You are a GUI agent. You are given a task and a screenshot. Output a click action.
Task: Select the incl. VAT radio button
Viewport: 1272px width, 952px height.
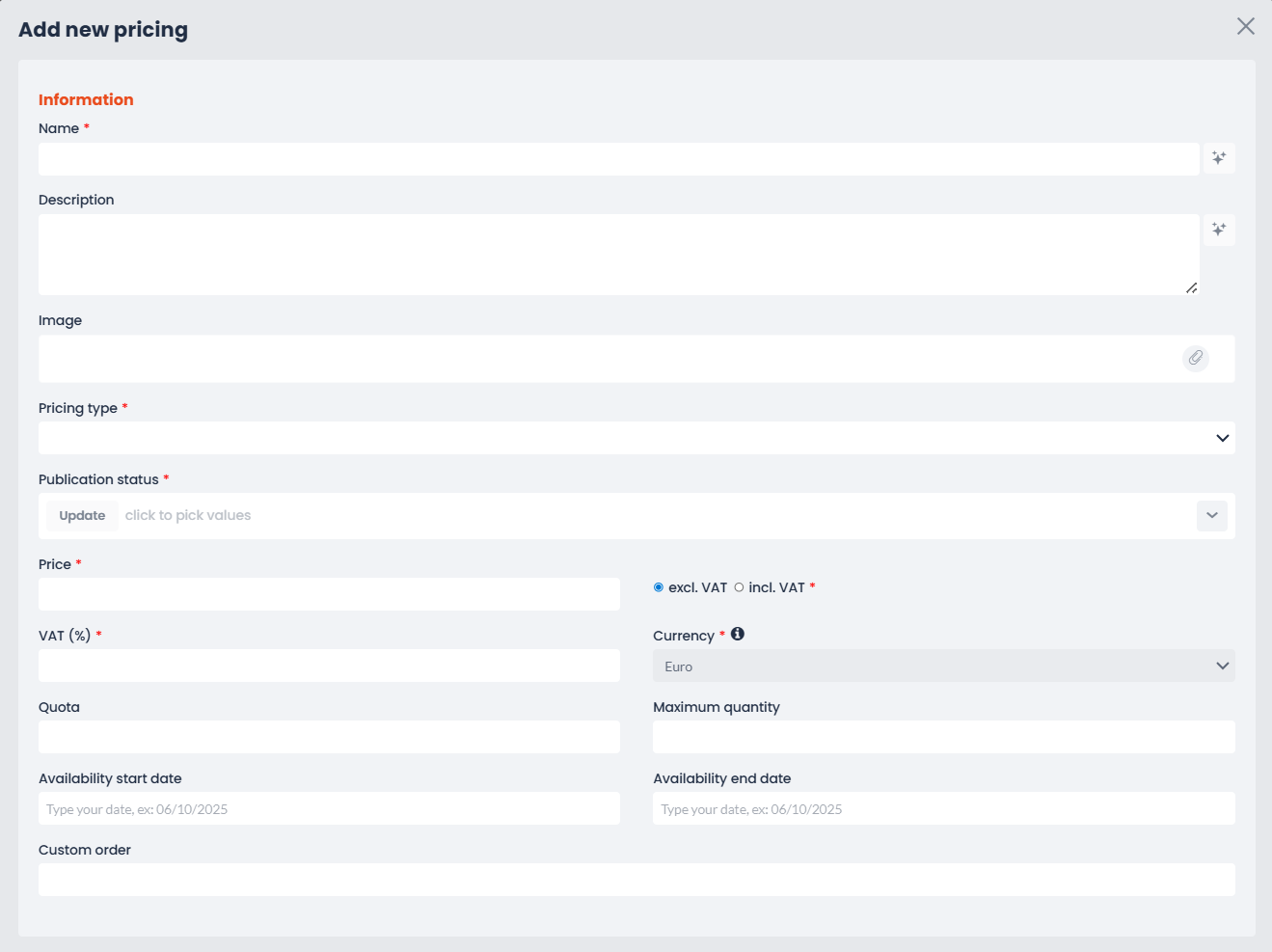pyautogui.click(x=739, y=587)
